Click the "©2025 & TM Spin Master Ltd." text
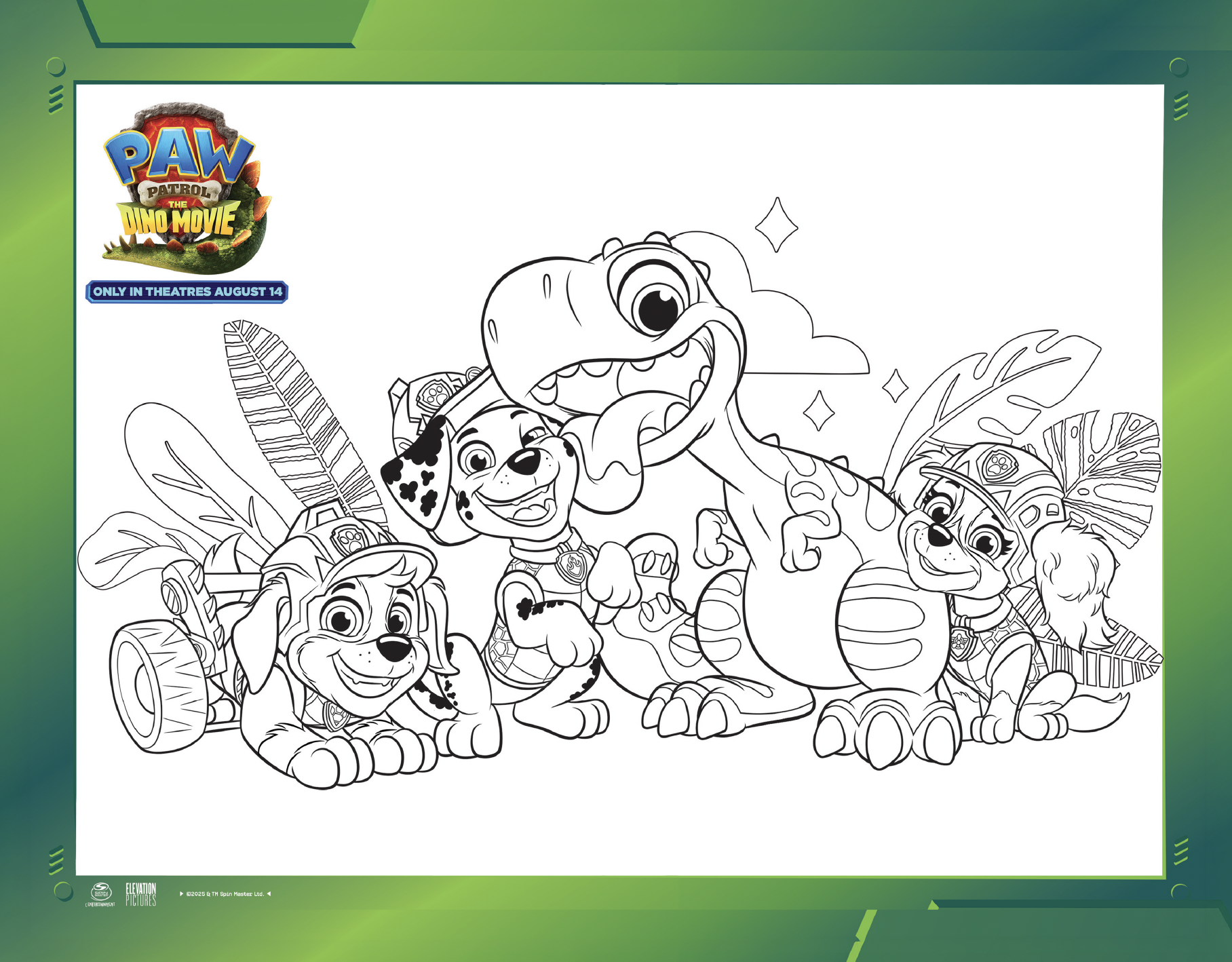Image resolution: width=1232 pixels, height=962 pixels. 225,894
